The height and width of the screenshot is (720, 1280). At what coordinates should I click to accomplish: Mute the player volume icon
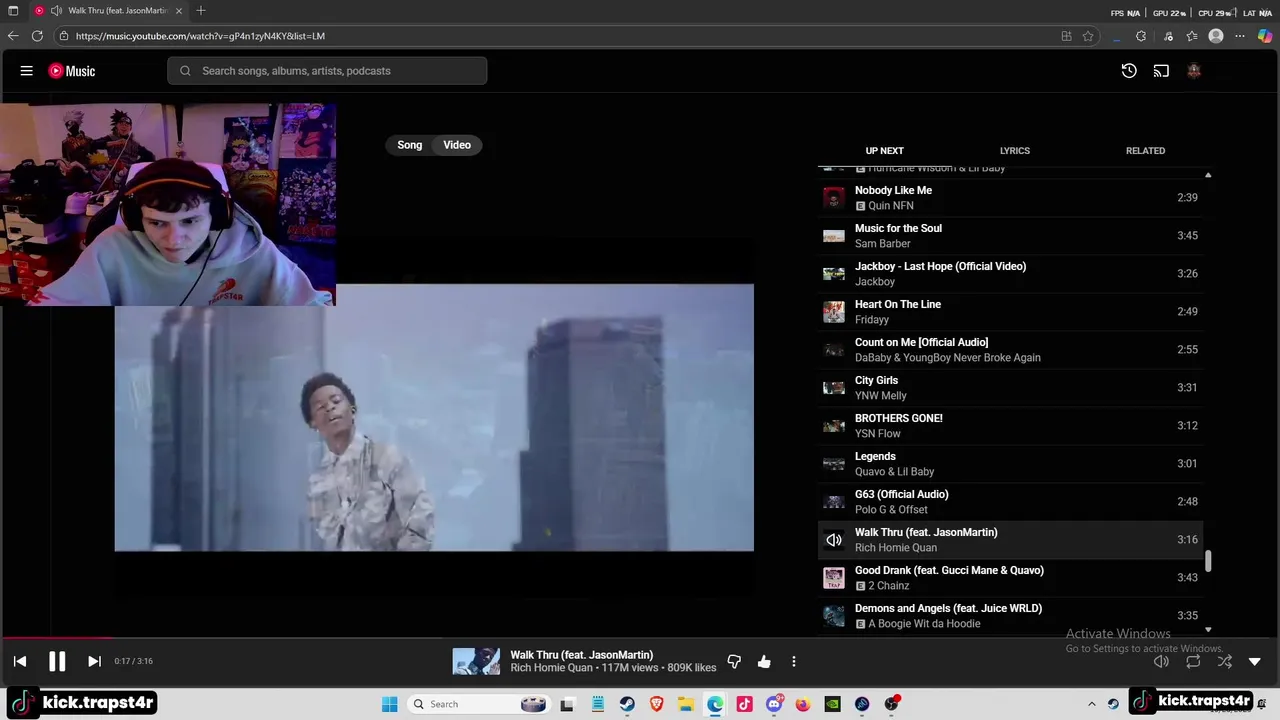[1161, 662]
